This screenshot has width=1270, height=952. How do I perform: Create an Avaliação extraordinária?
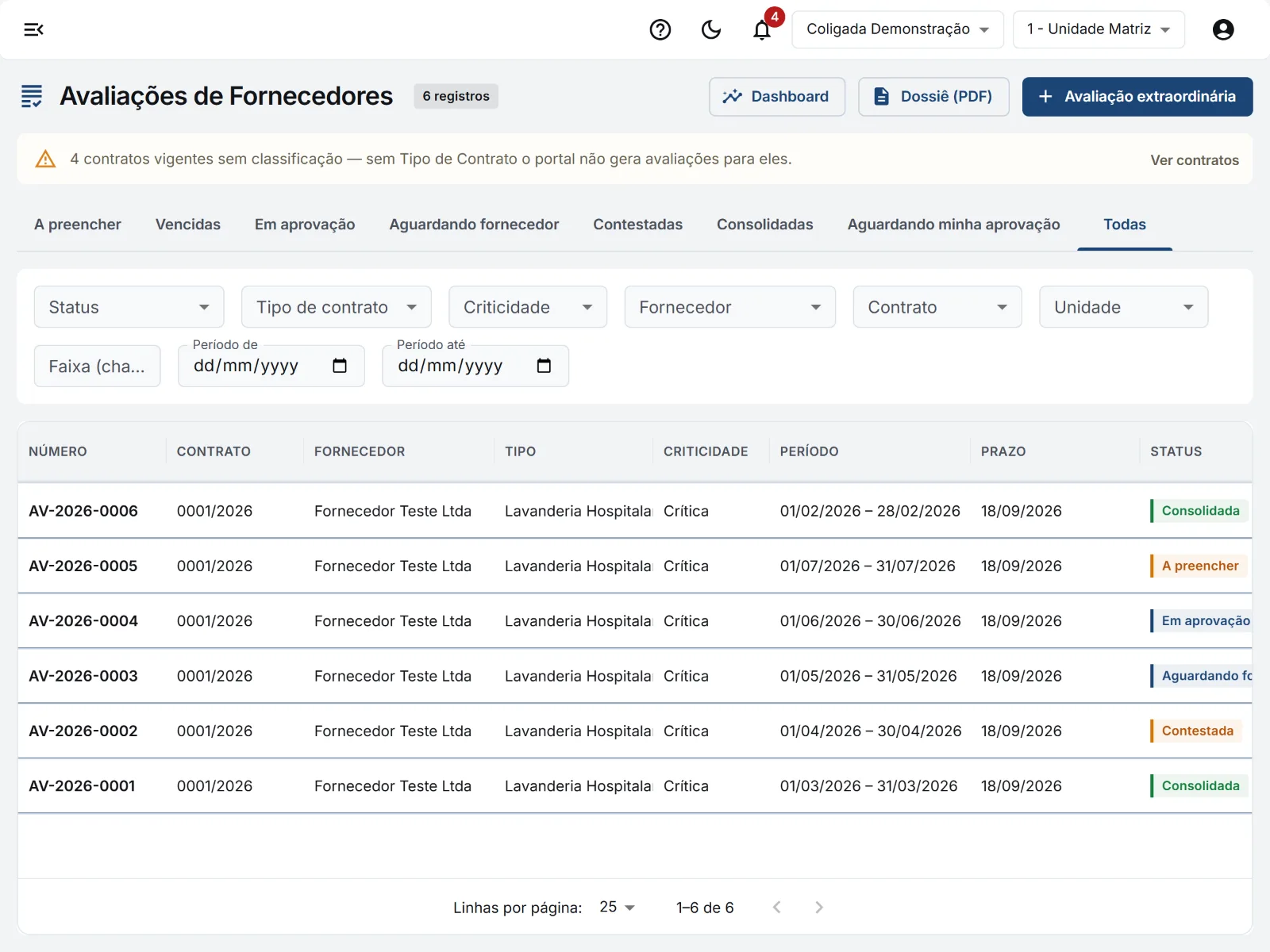(1137, 97)
